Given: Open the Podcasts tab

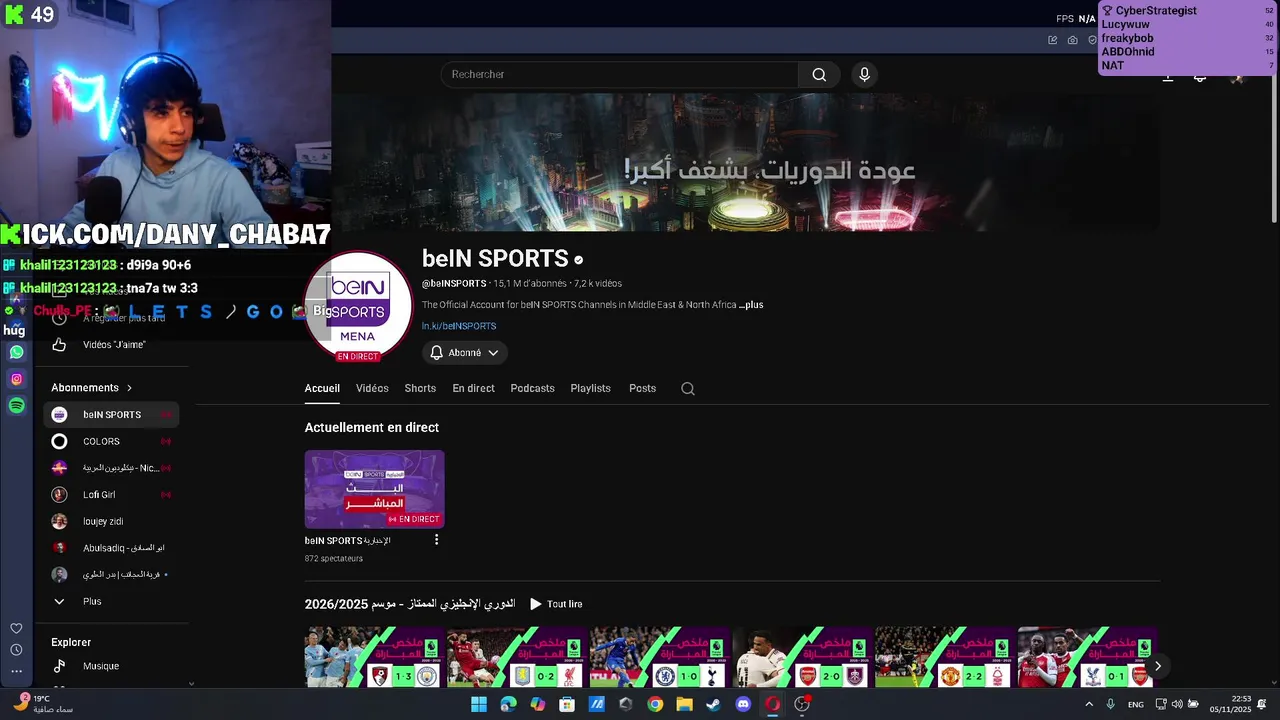Looking at the screenshot, I should (532, 388).
